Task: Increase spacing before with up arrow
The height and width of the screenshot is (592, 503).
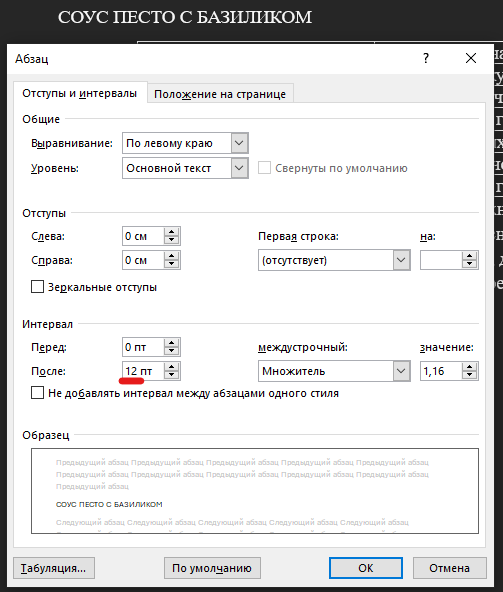Action: point(171,343)
